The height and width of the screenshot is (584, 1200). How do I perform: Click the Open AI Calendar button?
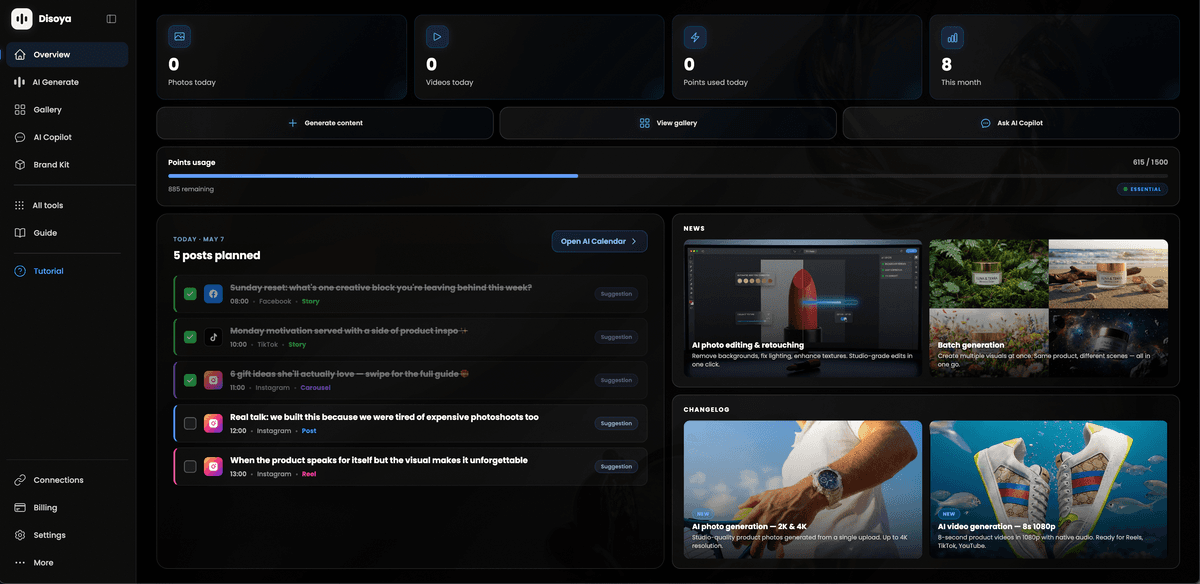pos(599,241)
